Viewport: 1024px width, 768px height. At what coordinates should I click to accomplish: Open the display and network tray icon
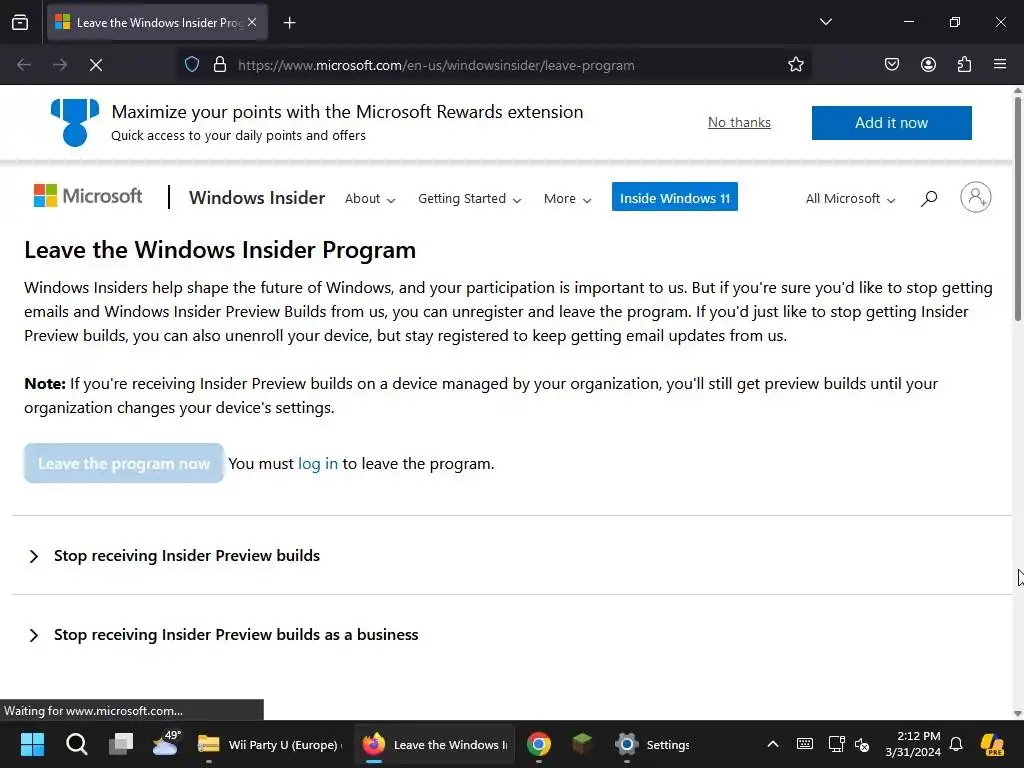click(x=836, y=744)
